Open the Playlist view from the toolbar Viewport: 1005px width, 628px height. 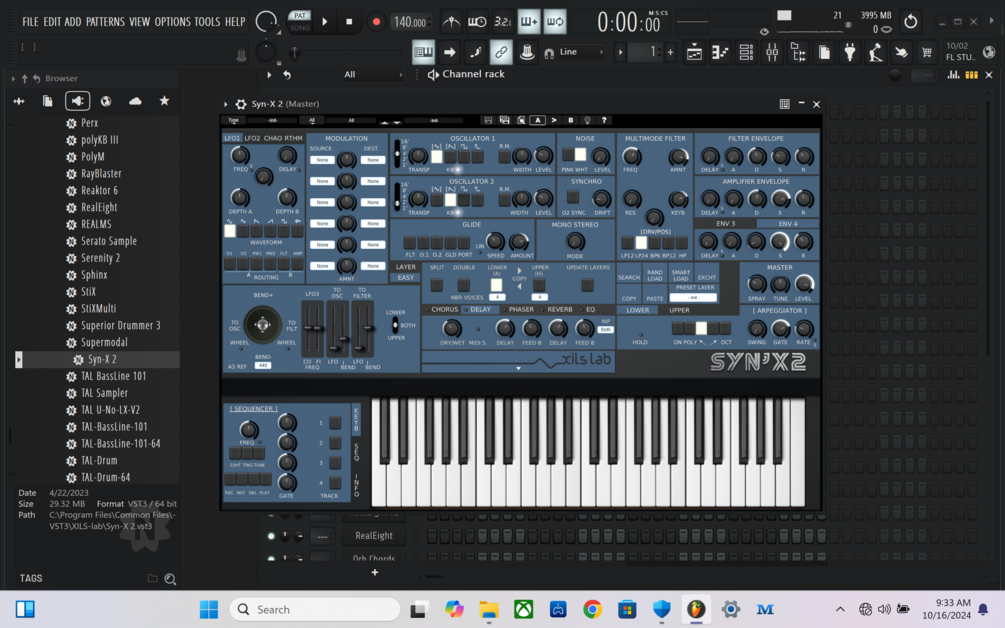(694, 53)
